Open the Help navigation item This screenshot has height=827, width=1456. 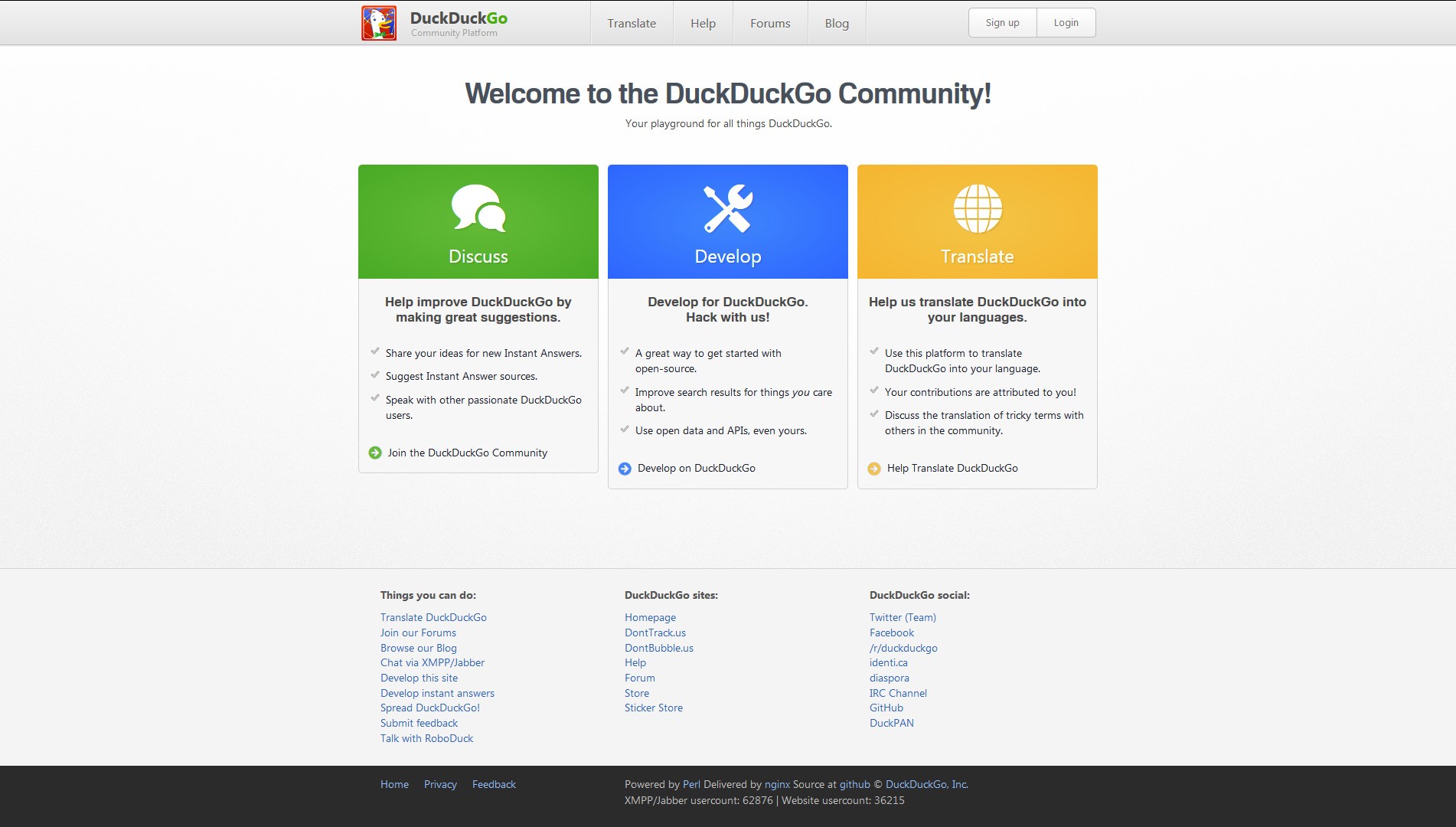coord(703,23)
